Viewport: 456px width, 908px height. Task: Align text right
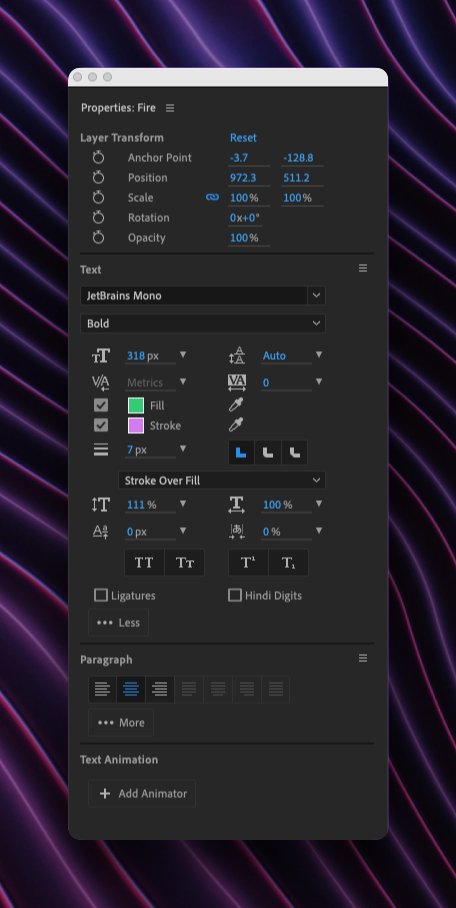click(x=160, y=689)
